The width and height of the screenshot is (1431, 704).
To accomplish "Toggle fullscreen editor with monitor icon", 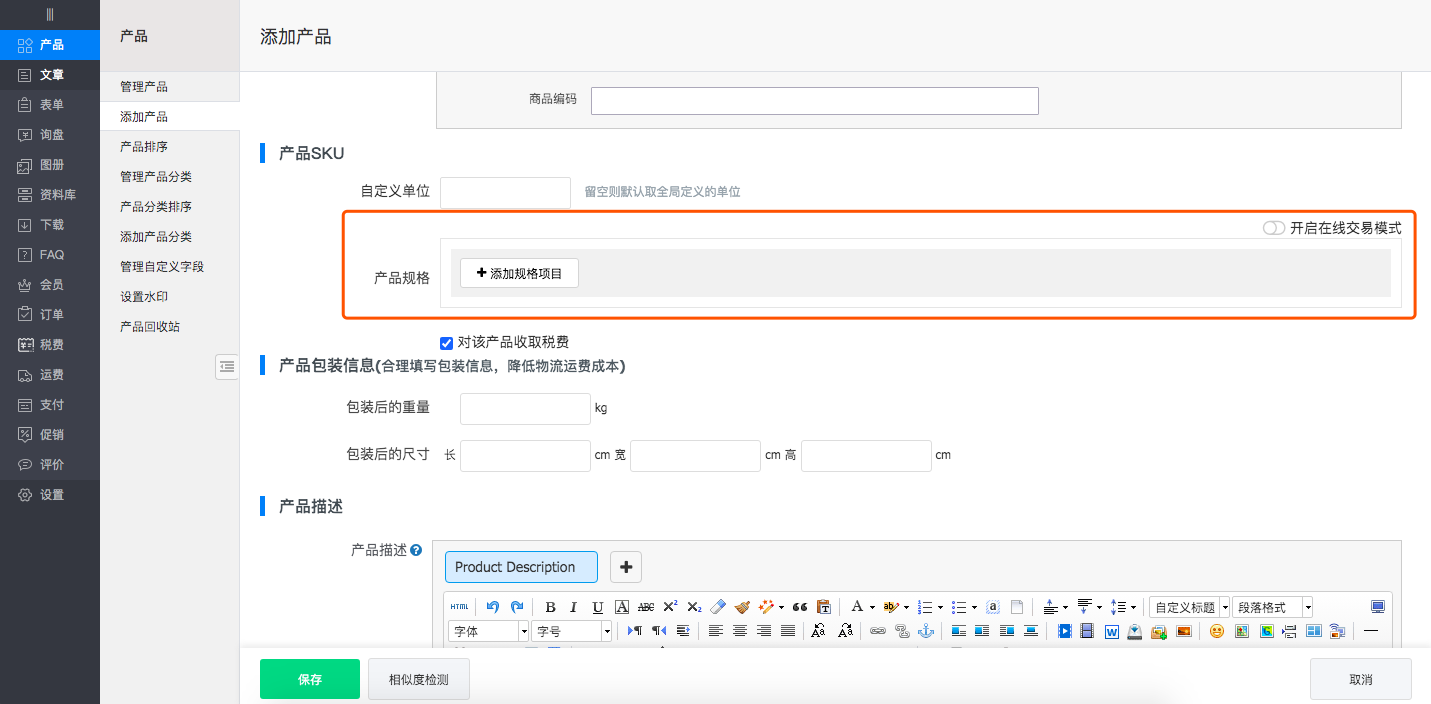I will point(1378,607).
